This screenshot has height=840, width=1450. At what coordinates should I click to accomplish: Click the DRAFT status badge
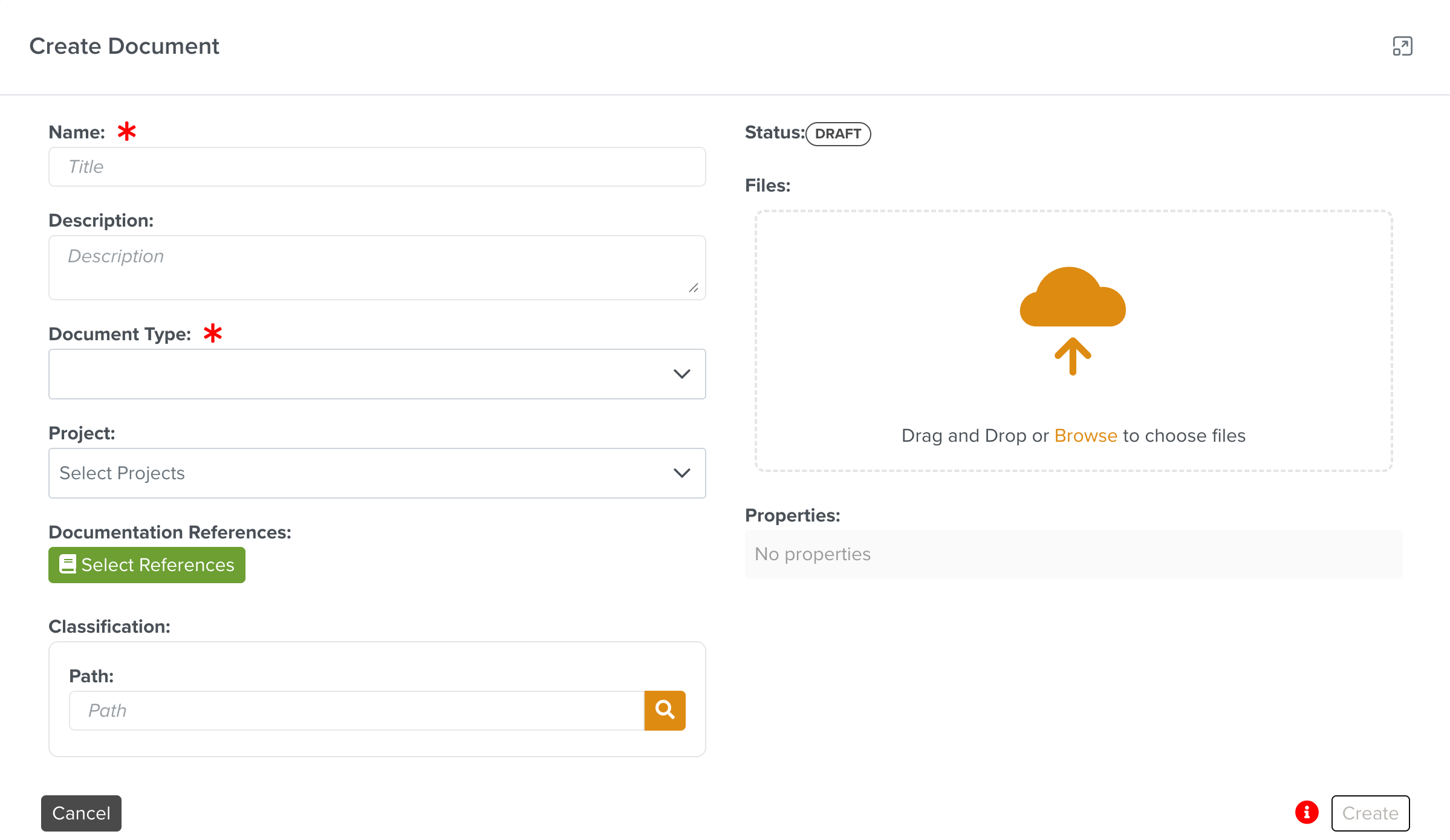coord(837,134)
